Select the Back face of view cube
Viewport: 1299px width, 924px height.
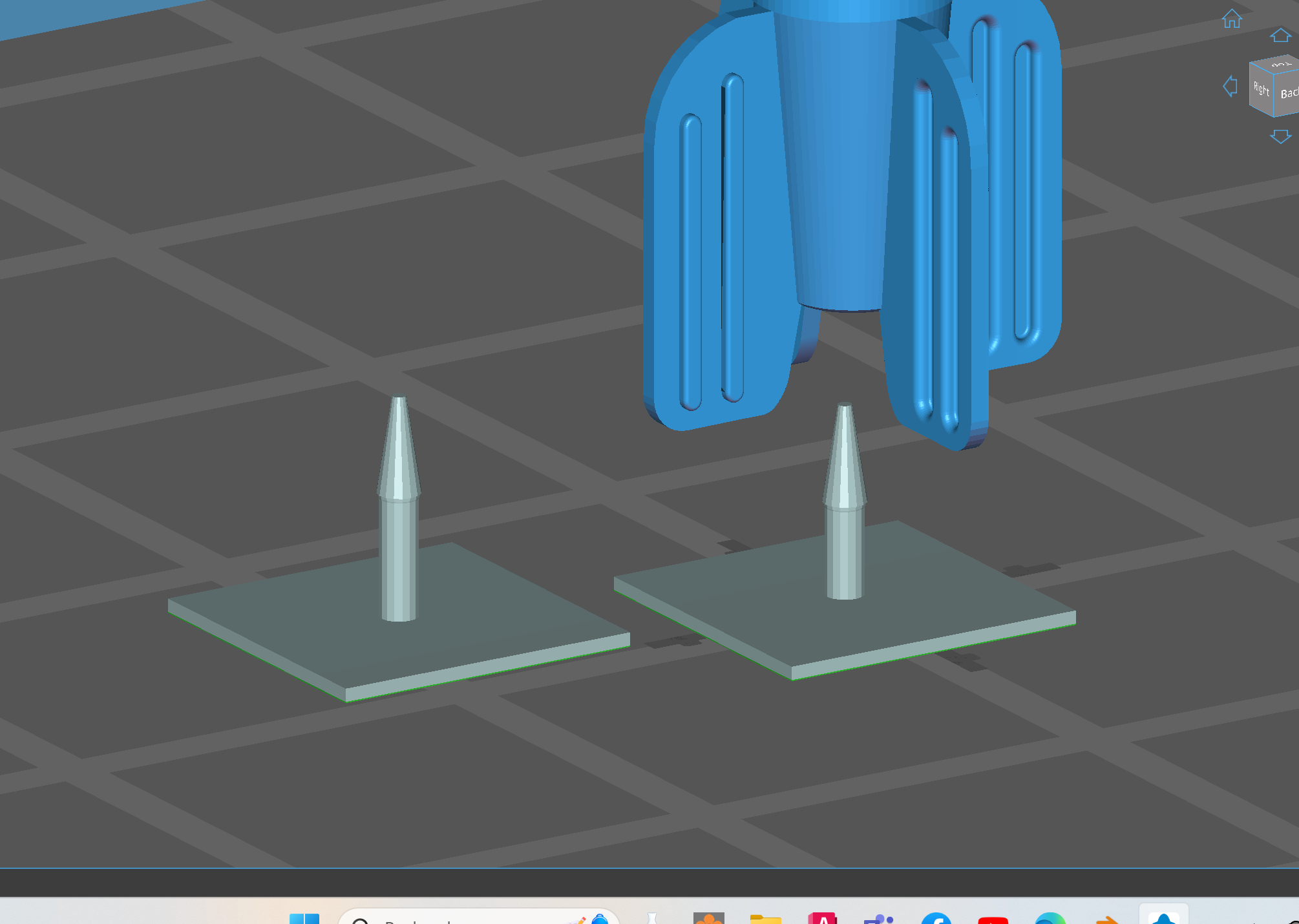[1289, 94]
